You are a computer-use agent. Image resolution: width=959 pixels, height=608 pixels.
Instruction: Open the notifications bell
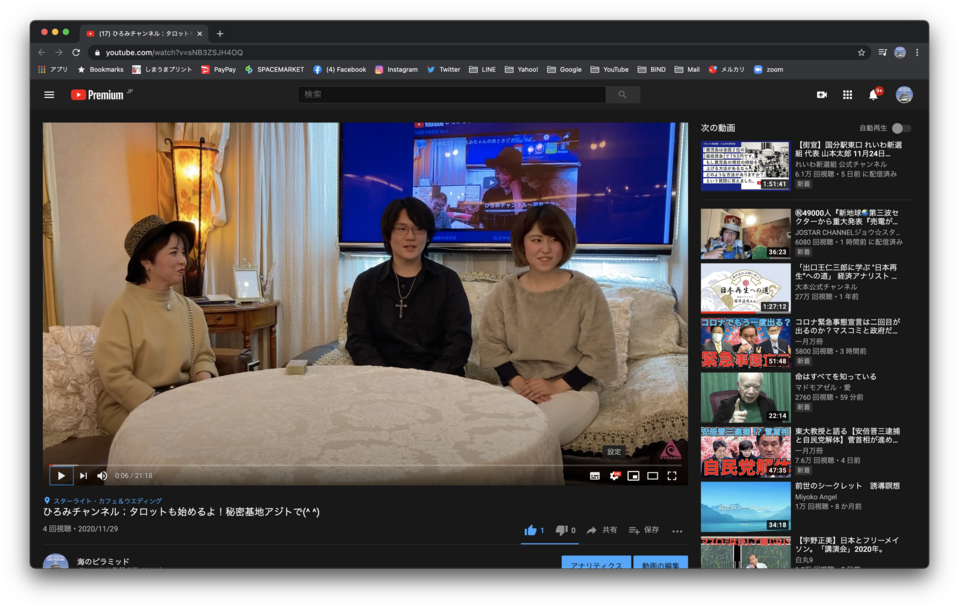873,95
